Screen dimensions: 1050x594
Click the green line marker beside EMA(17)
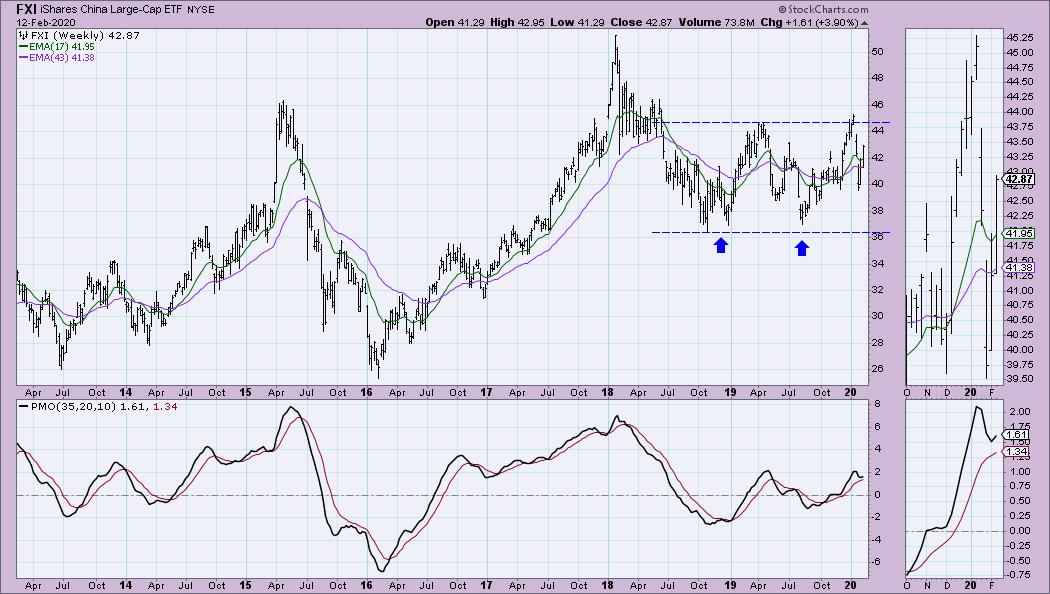(23, 47)
